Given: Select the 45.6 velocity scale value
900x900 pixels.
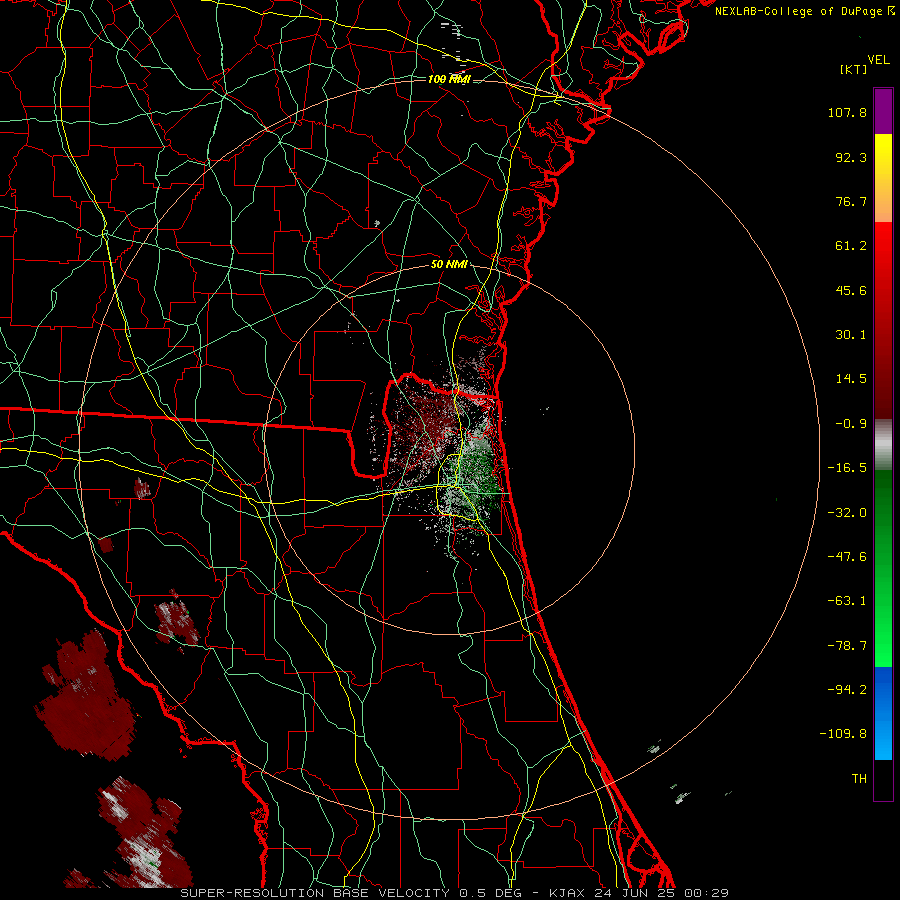Looking at the screenshot, I should pyautogui.click(x=851, y=290).
